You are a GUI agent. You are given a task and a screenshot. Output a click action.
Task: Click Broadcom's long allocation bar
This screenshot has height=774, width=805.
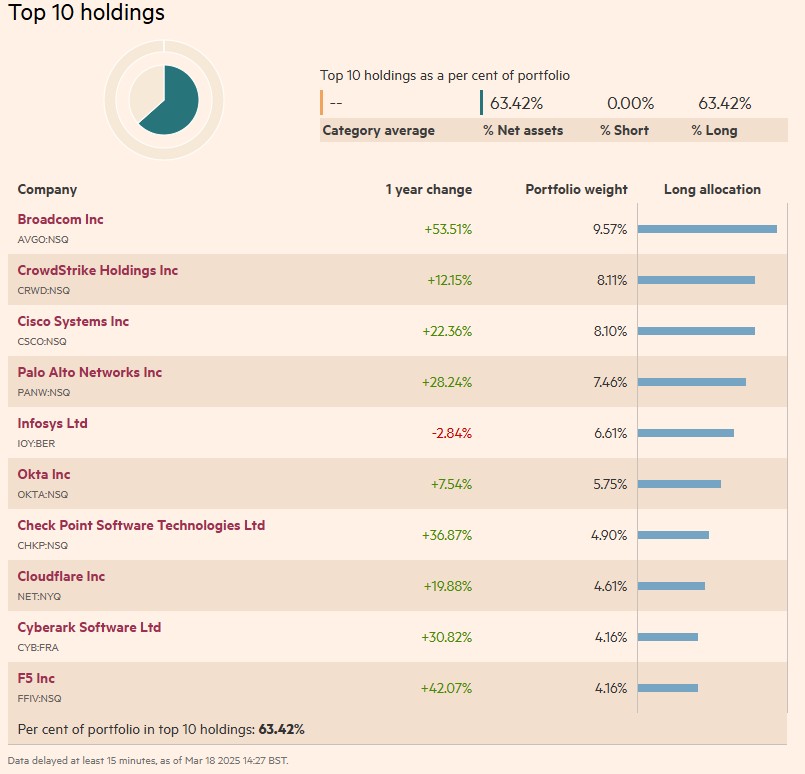click(707, 229)
